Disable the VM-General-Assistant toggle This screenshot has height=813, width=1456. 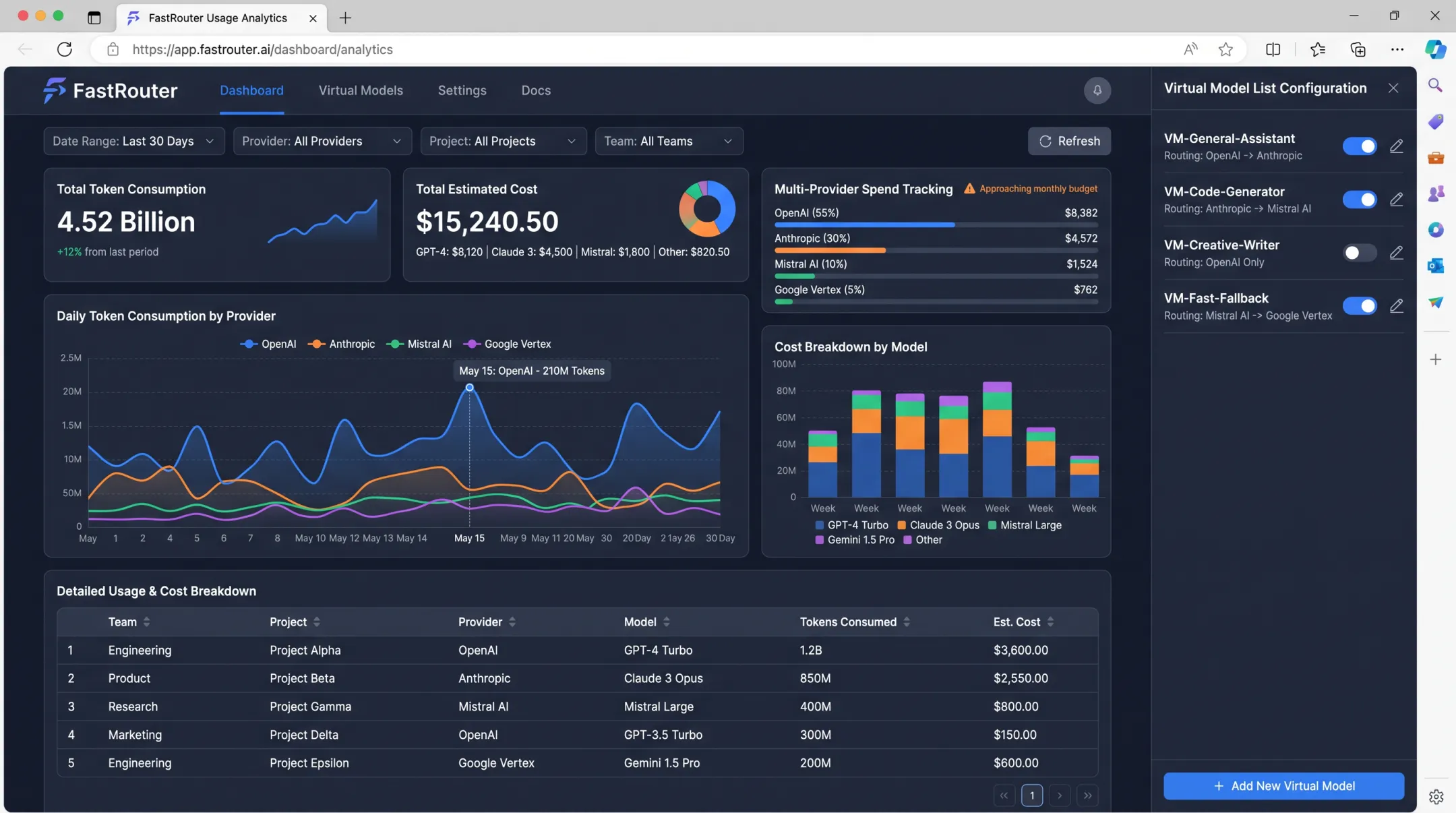(x=1359, y=146)
